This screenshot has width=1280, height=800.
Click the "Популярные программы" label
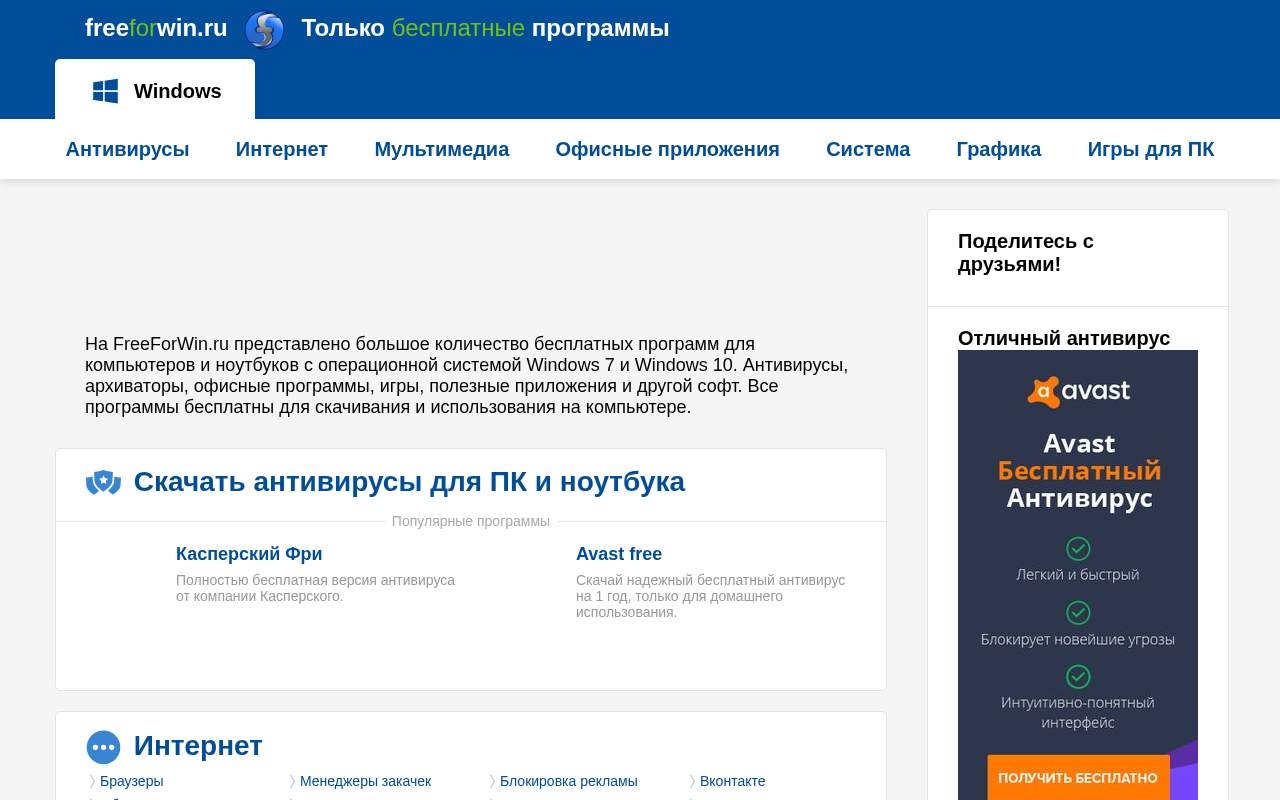pyautogui.click(x=471, y=521)
